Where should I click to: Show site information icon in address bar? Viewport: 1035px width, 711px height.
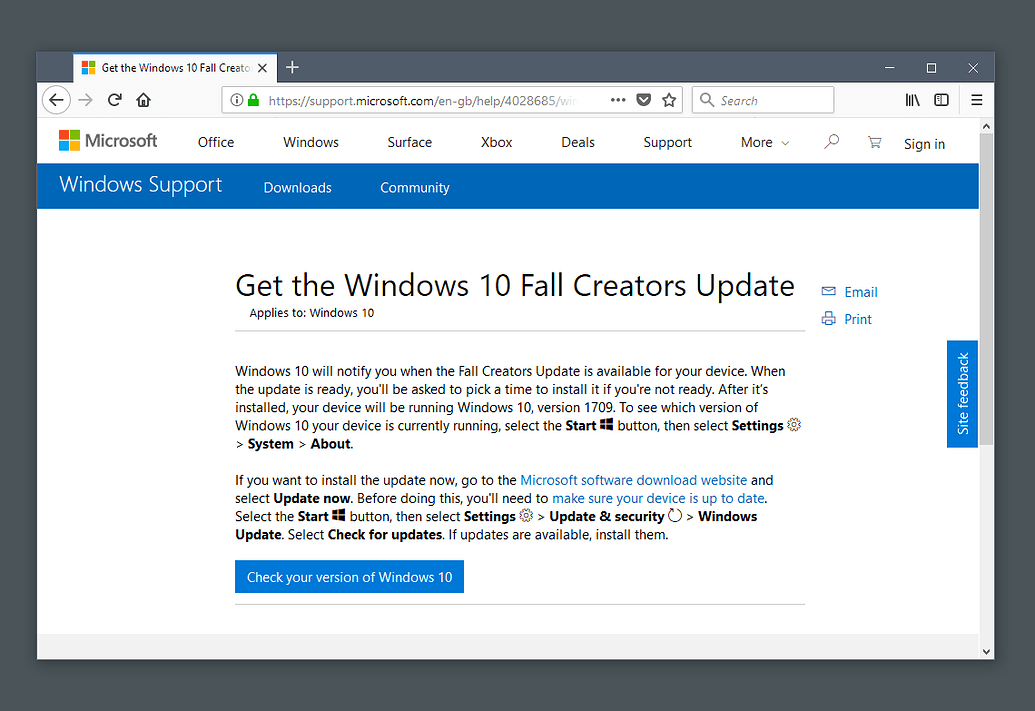pyautogui.click(x=236, y=100)
